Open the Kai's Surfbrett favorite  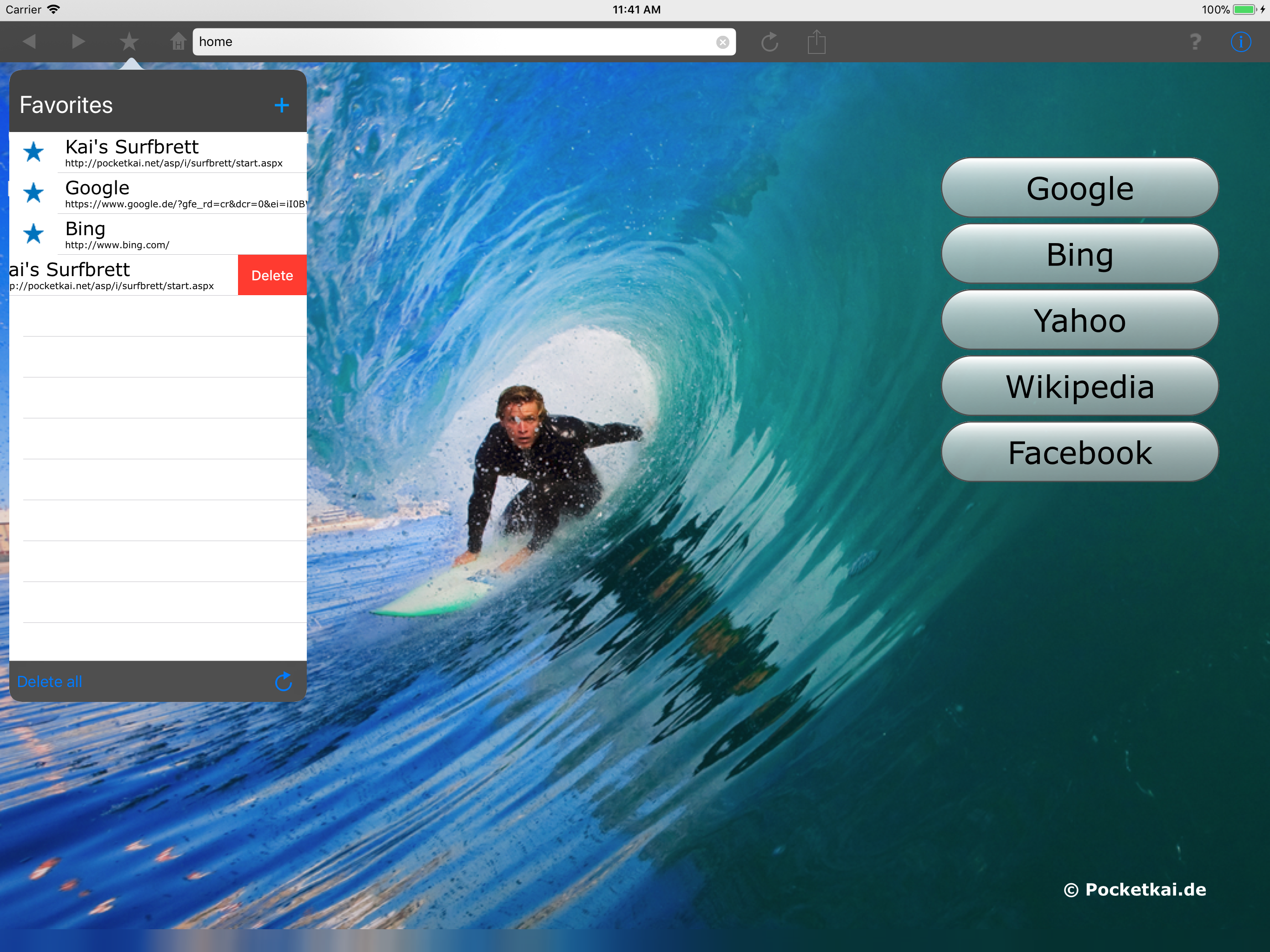pos(158,152)
